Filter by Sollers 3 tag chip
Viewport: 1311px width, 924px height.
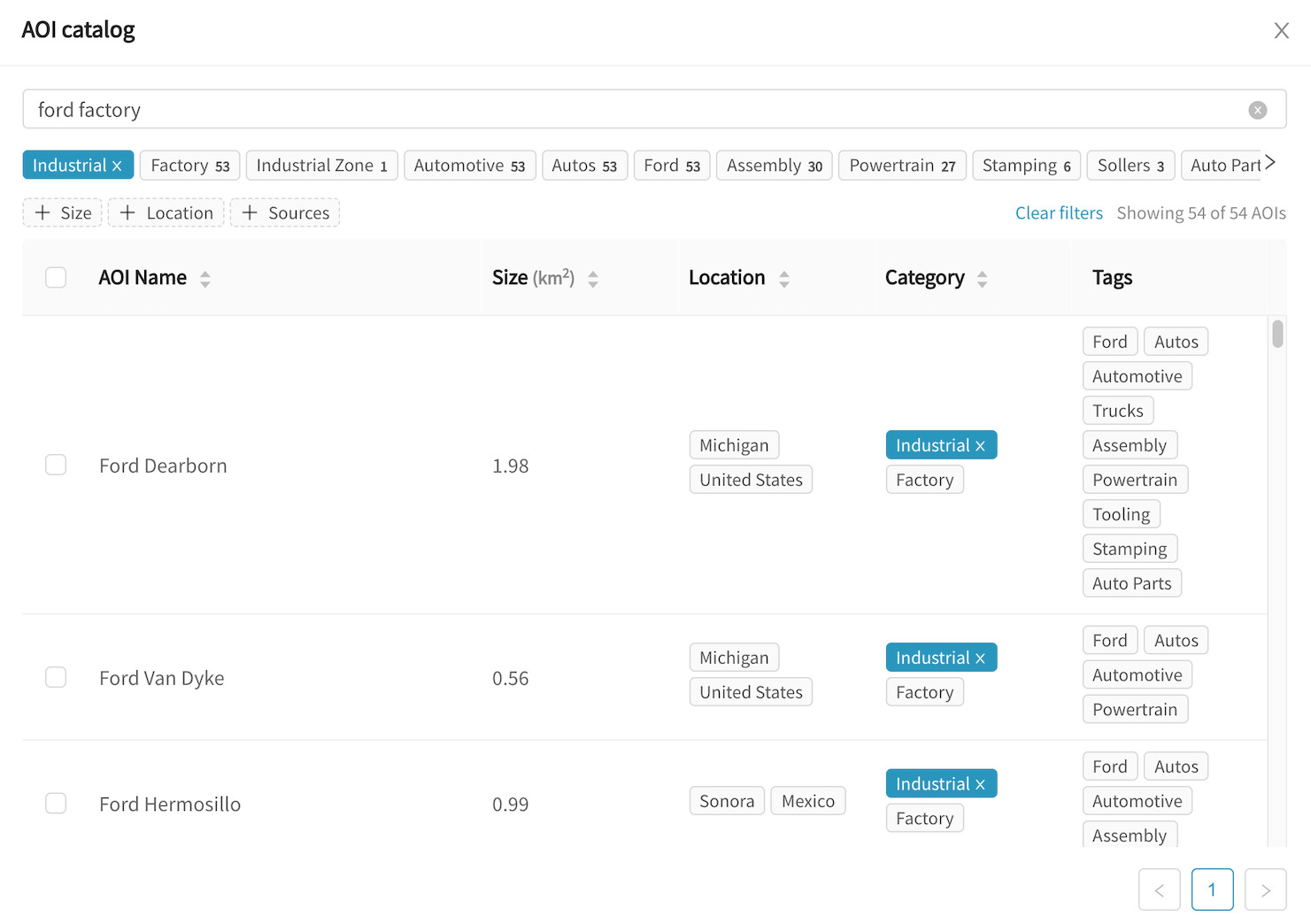(1130, 166)
